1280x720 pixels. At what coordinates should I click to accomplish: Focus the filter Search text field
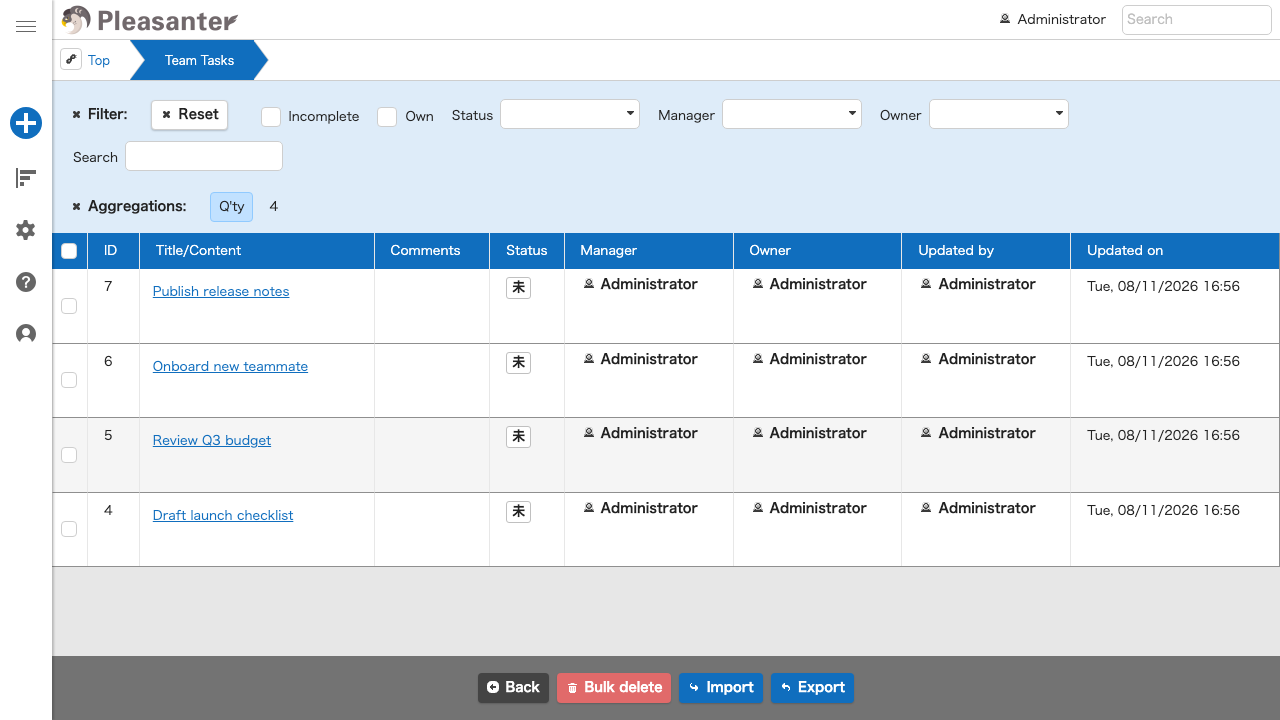click(204, 156)
